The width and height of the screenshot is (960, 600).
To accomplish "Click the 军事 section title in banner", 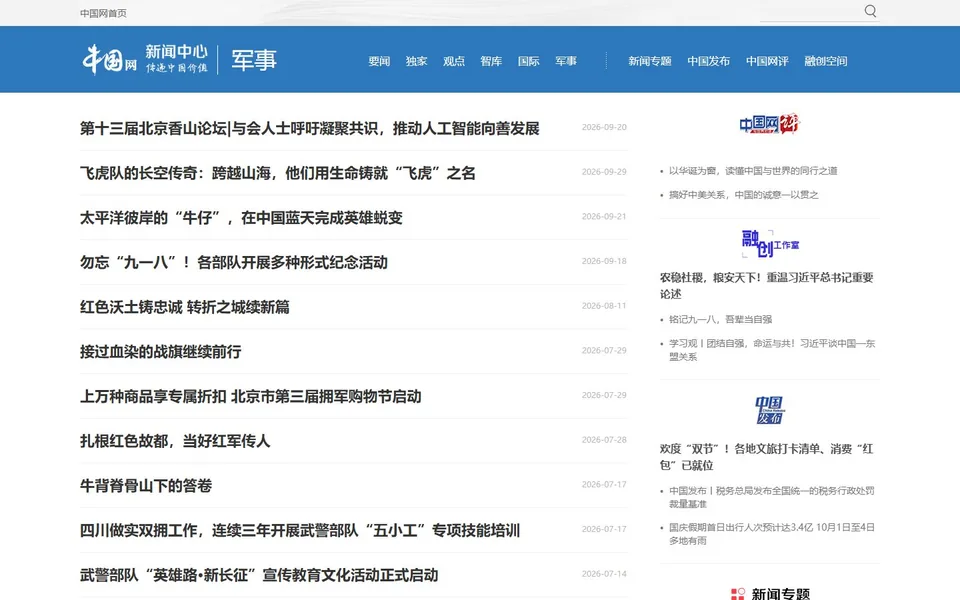I will tap(254, 60).
